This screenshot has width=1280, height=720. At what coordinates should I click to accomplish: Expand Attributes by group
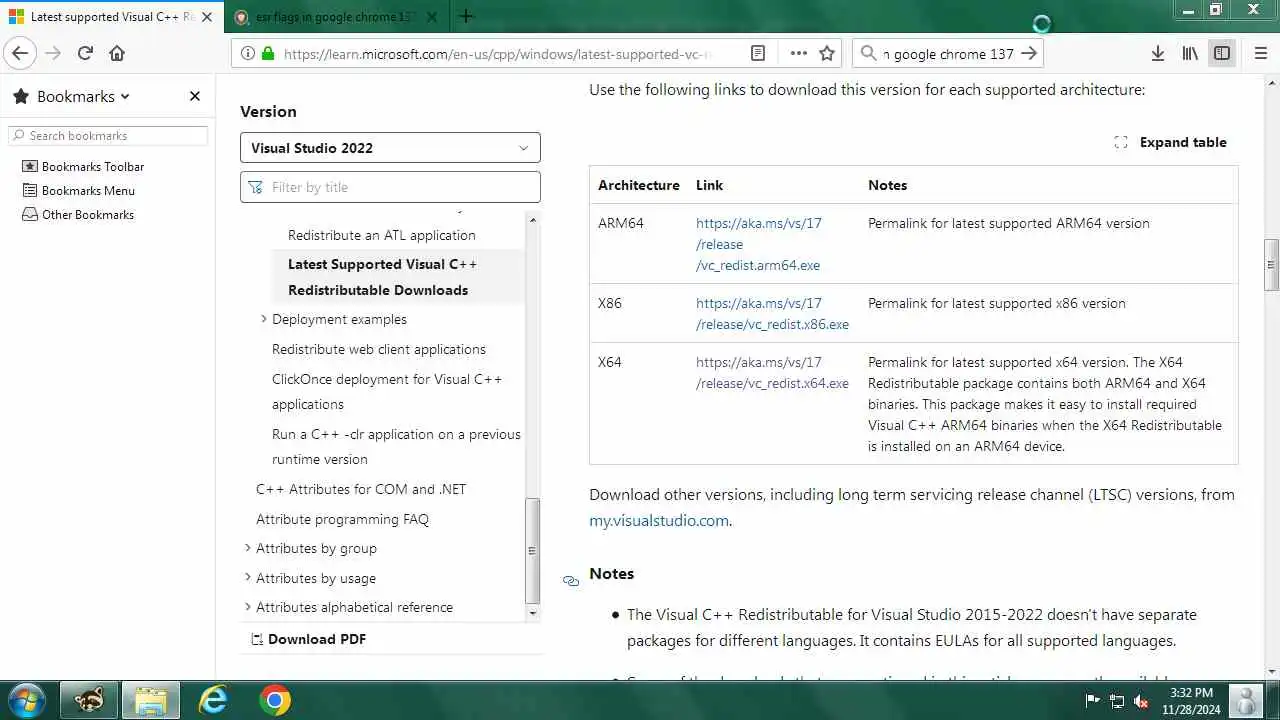[311, 548]
